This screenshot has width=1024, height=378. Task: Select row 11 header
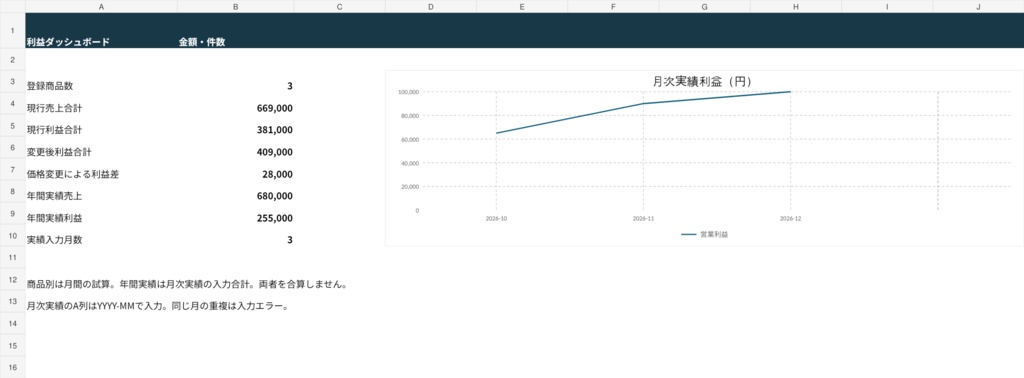pos(12,257)
